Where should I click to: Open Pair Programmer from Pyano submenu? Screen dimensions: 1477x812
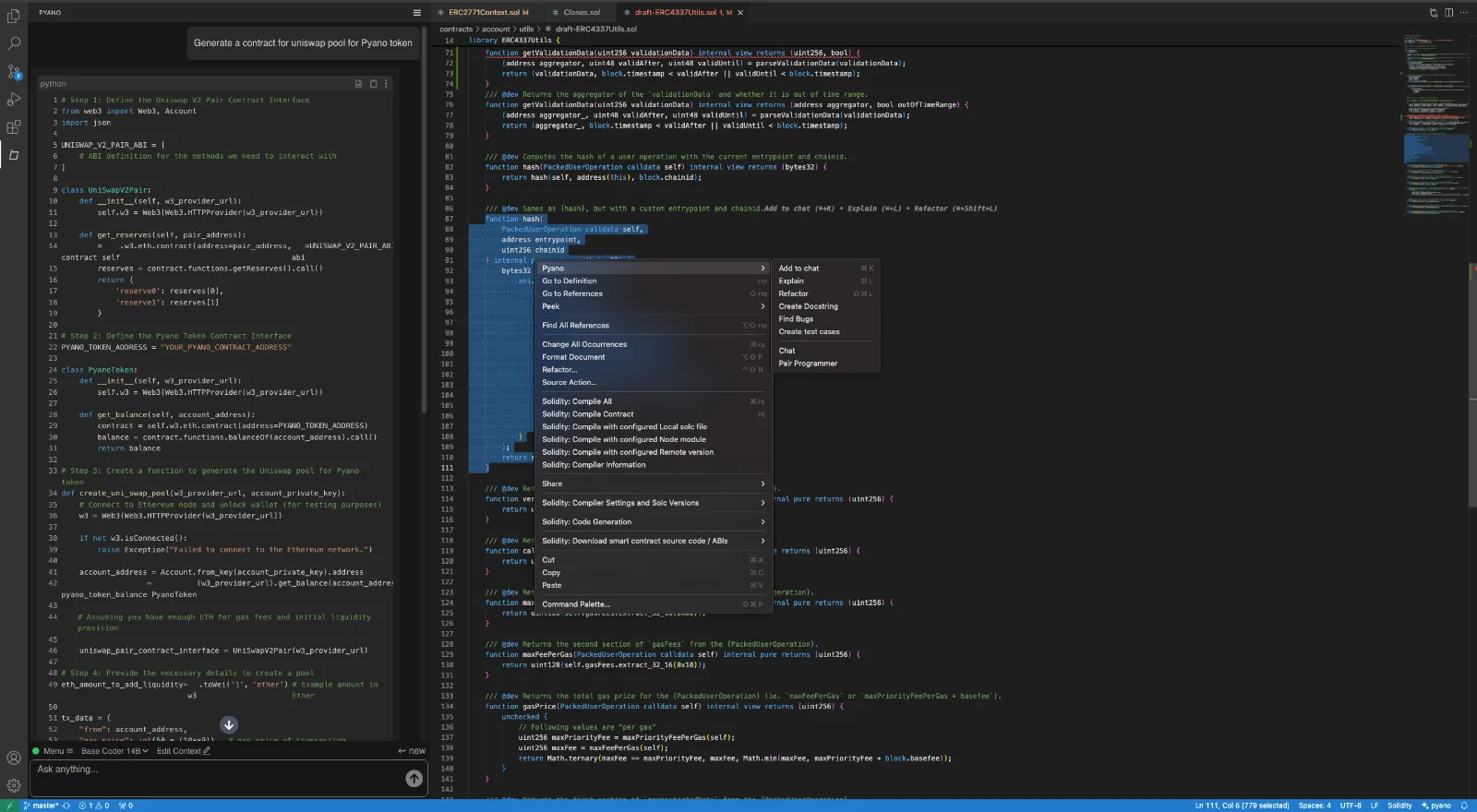(826, 364)
